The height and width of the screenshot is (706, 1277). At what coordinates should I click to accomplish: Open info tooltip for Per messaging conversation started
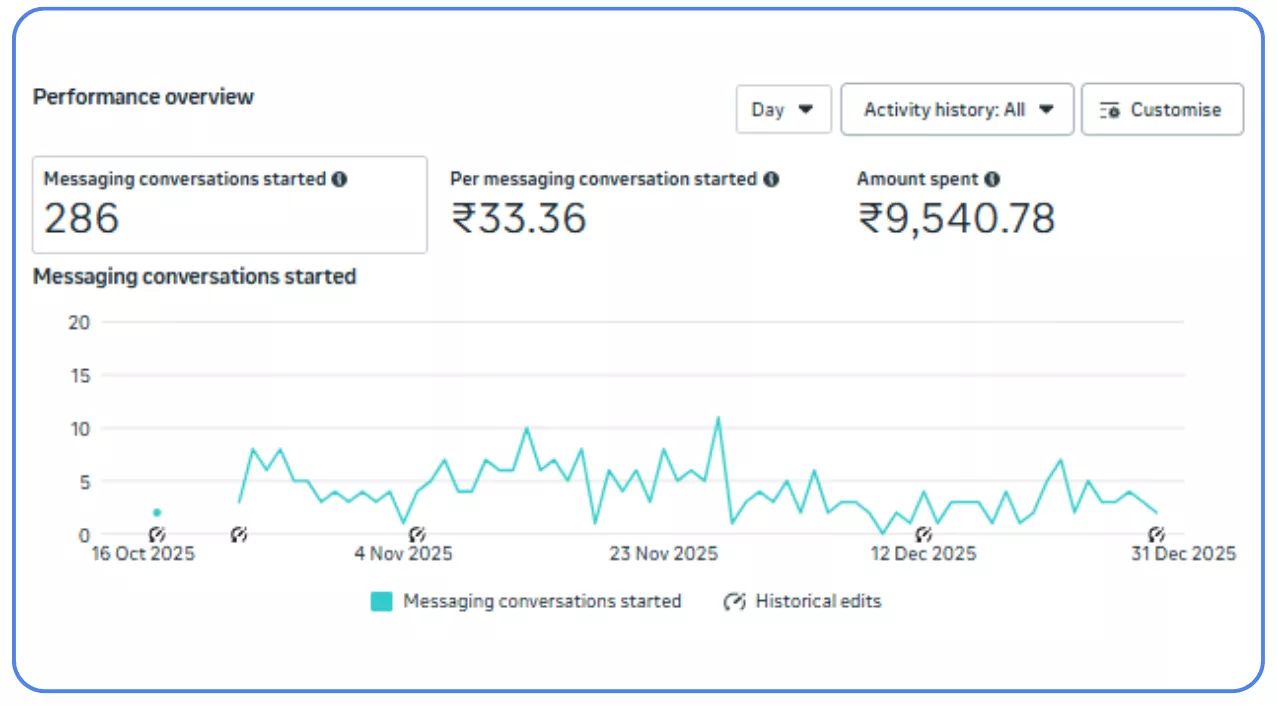click(x=770, y=179)
